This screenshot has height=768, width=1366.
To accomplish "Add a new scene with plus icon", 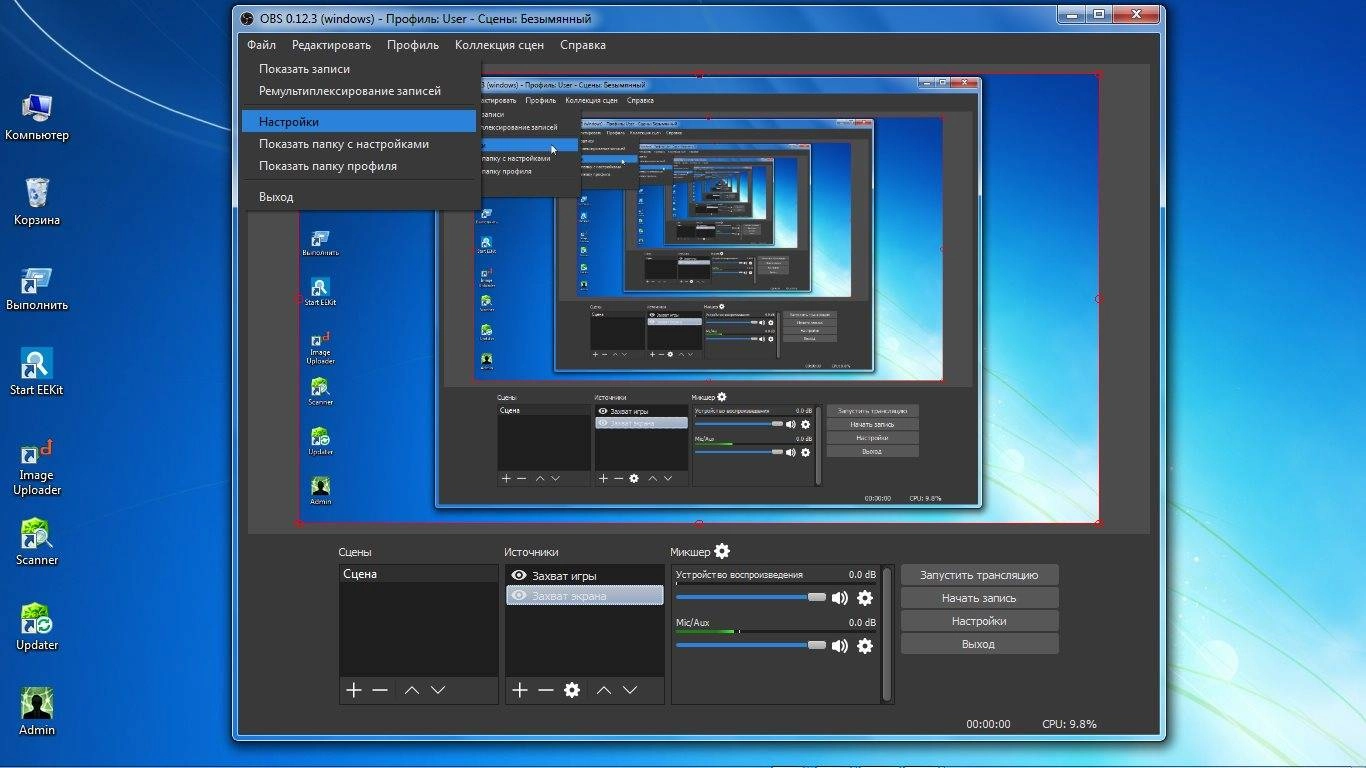I will [x=354, y=690].
